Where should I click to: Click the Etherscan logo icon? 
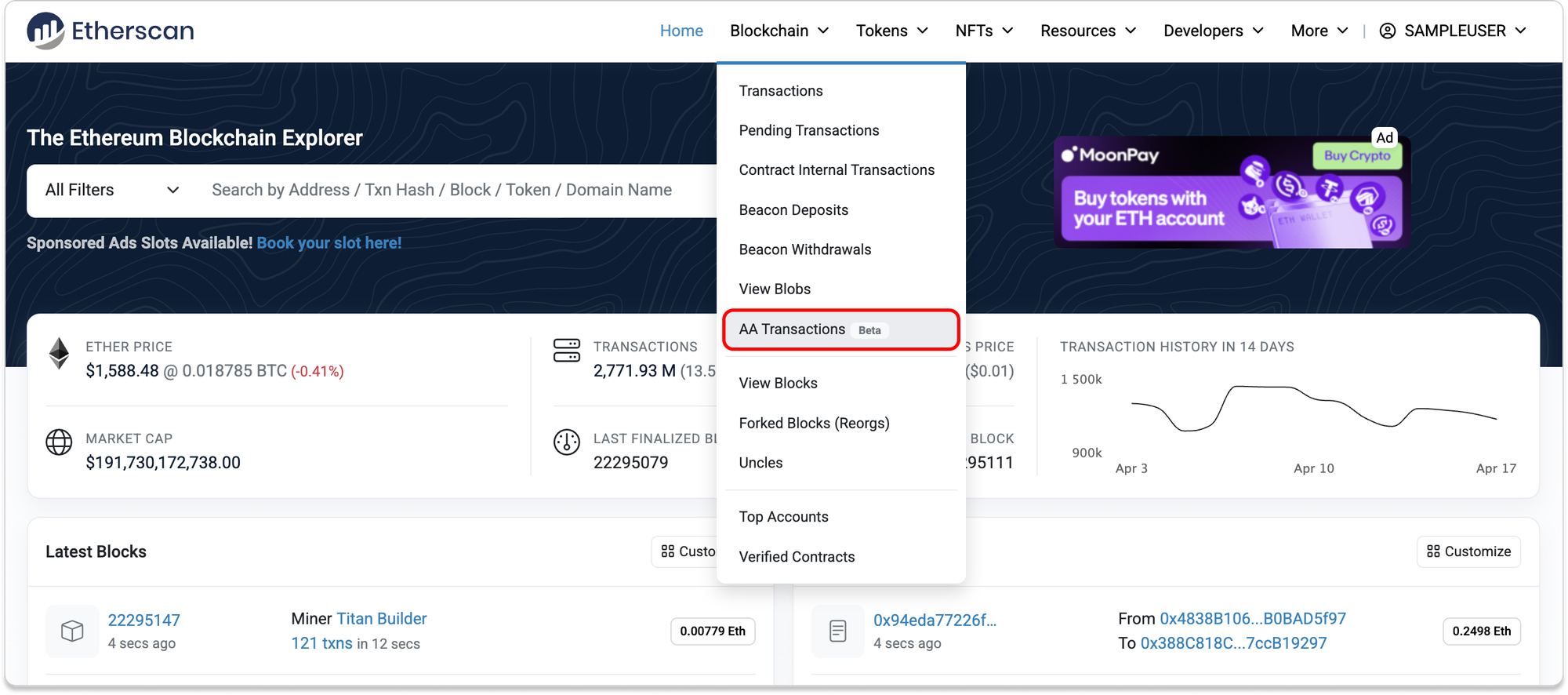(x=45, y=31)
